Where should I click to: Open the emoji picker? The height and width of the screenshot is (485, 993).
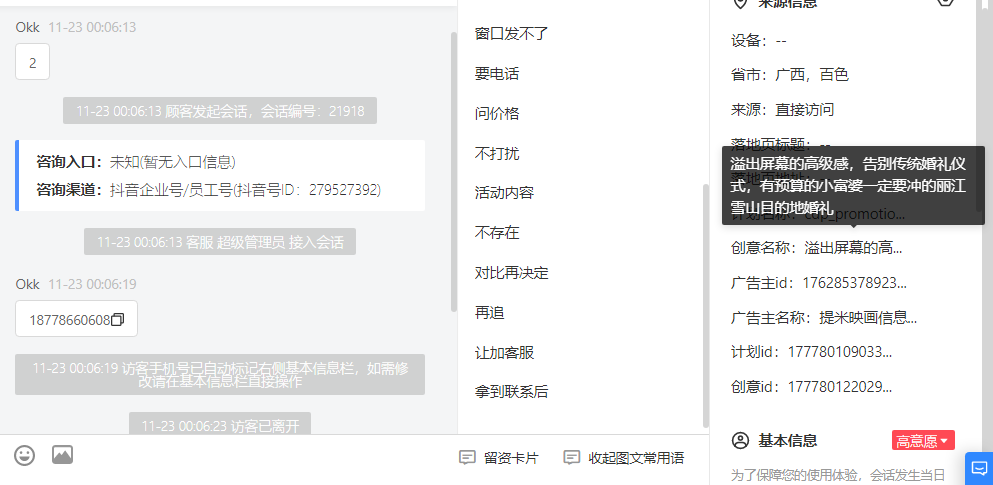(25, 455)
